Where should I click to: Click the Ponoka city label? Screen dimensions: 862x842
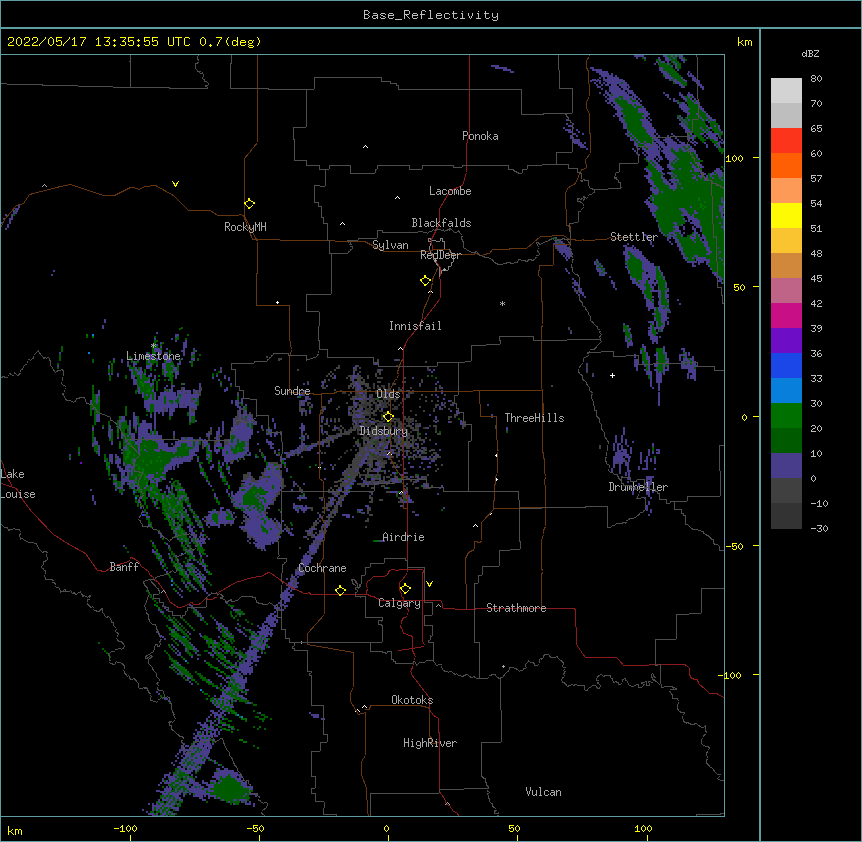click(480, 136)
